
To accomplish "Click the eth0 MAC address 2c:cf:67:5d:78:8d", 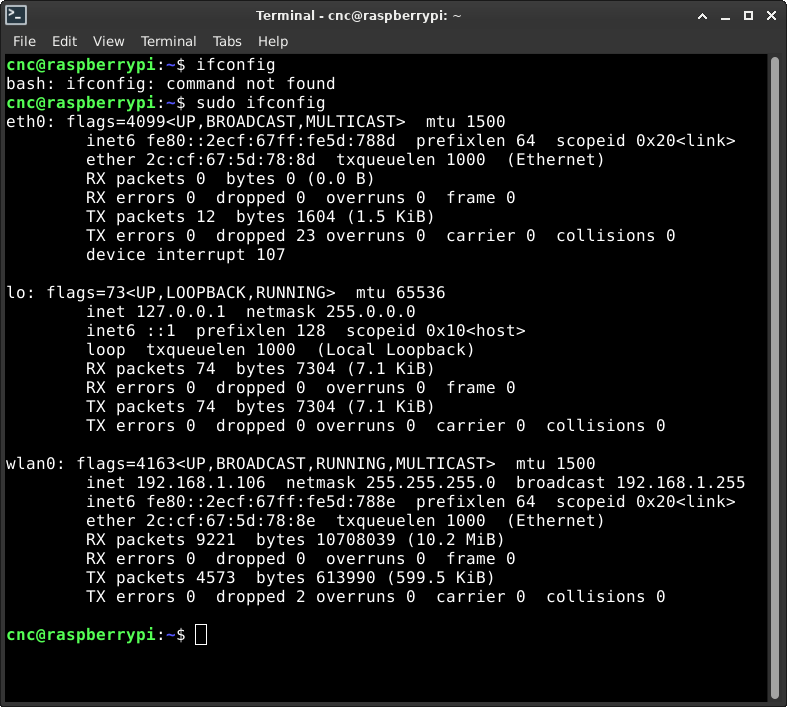I will tap(230, 160).
